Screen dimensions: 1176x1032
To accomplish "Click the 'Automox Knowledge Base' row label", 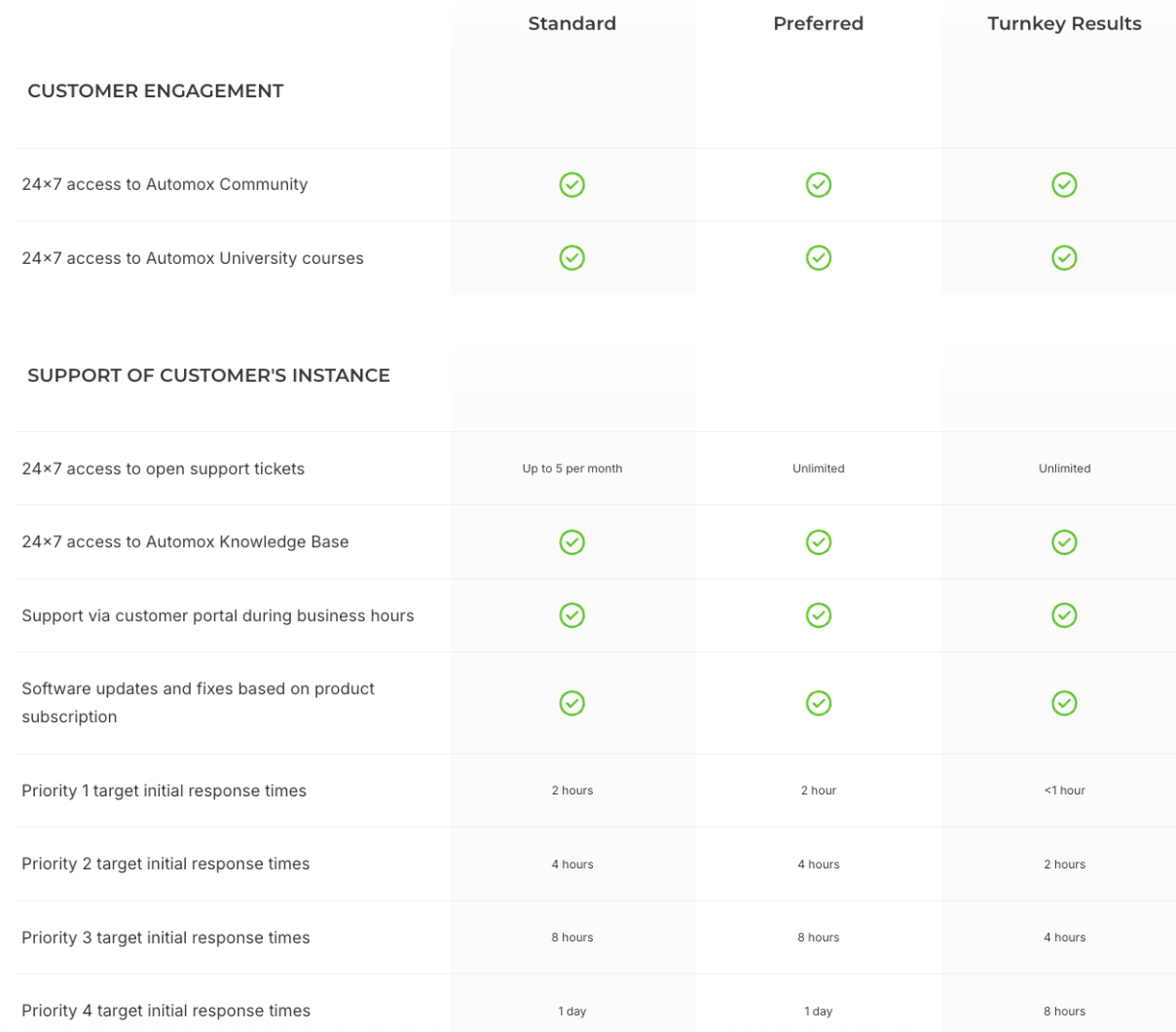I will [x=185, y=541].
